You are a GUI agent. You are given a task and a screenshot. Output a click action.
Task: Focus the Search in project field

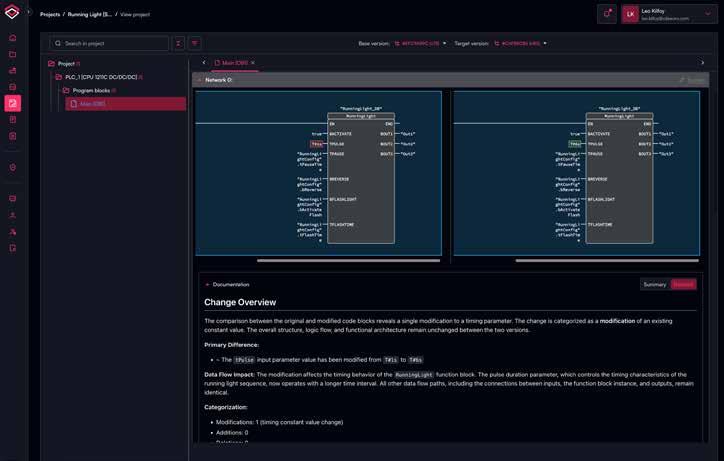(109, 43)
